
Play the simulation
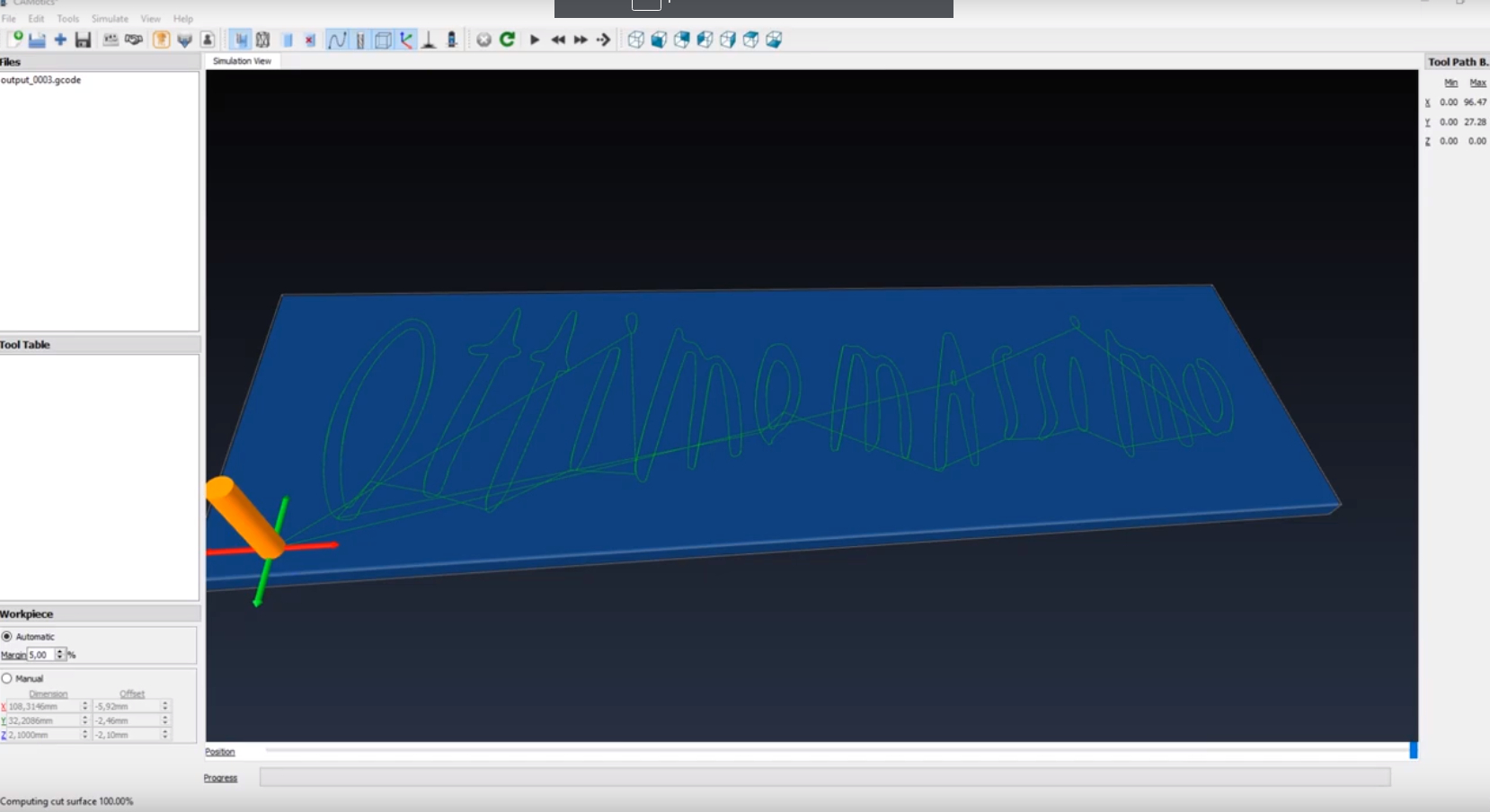(535, 40)
